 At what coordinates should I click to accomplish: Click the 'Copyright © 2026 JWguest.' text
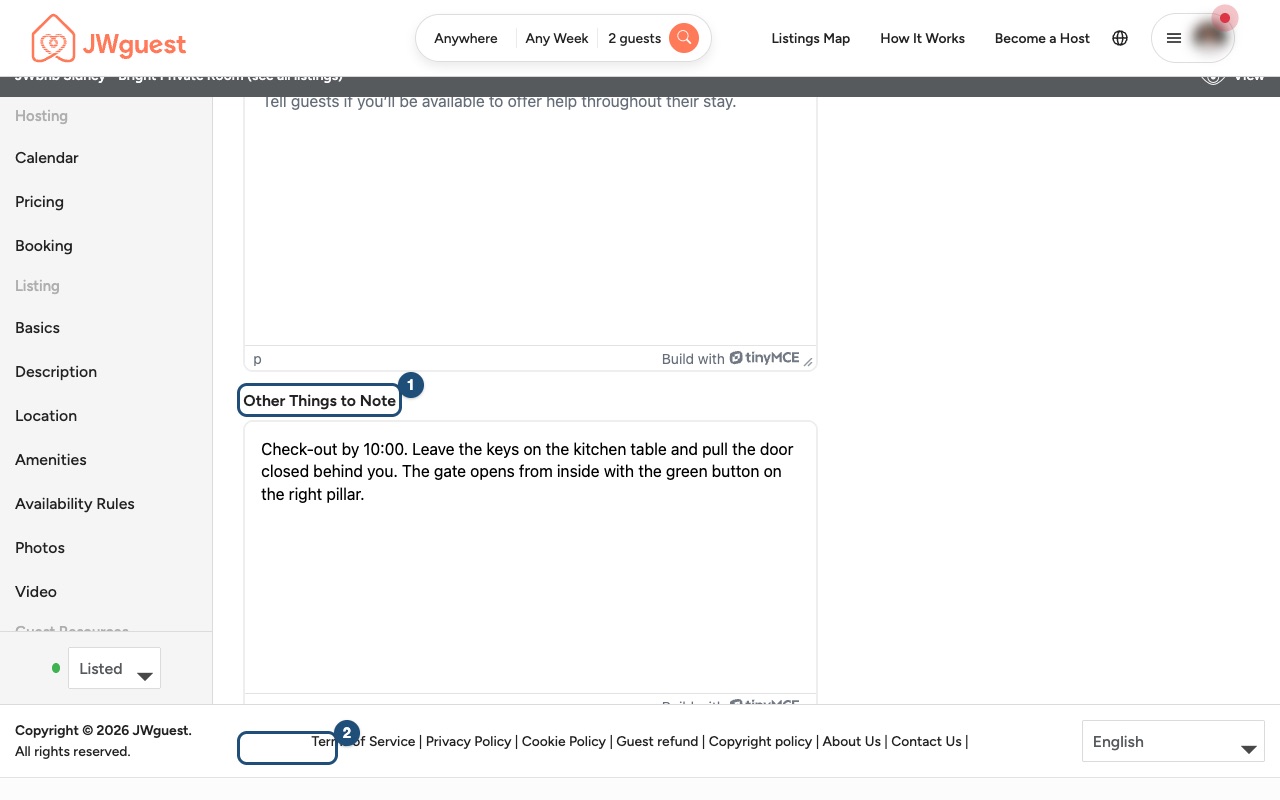103,731
